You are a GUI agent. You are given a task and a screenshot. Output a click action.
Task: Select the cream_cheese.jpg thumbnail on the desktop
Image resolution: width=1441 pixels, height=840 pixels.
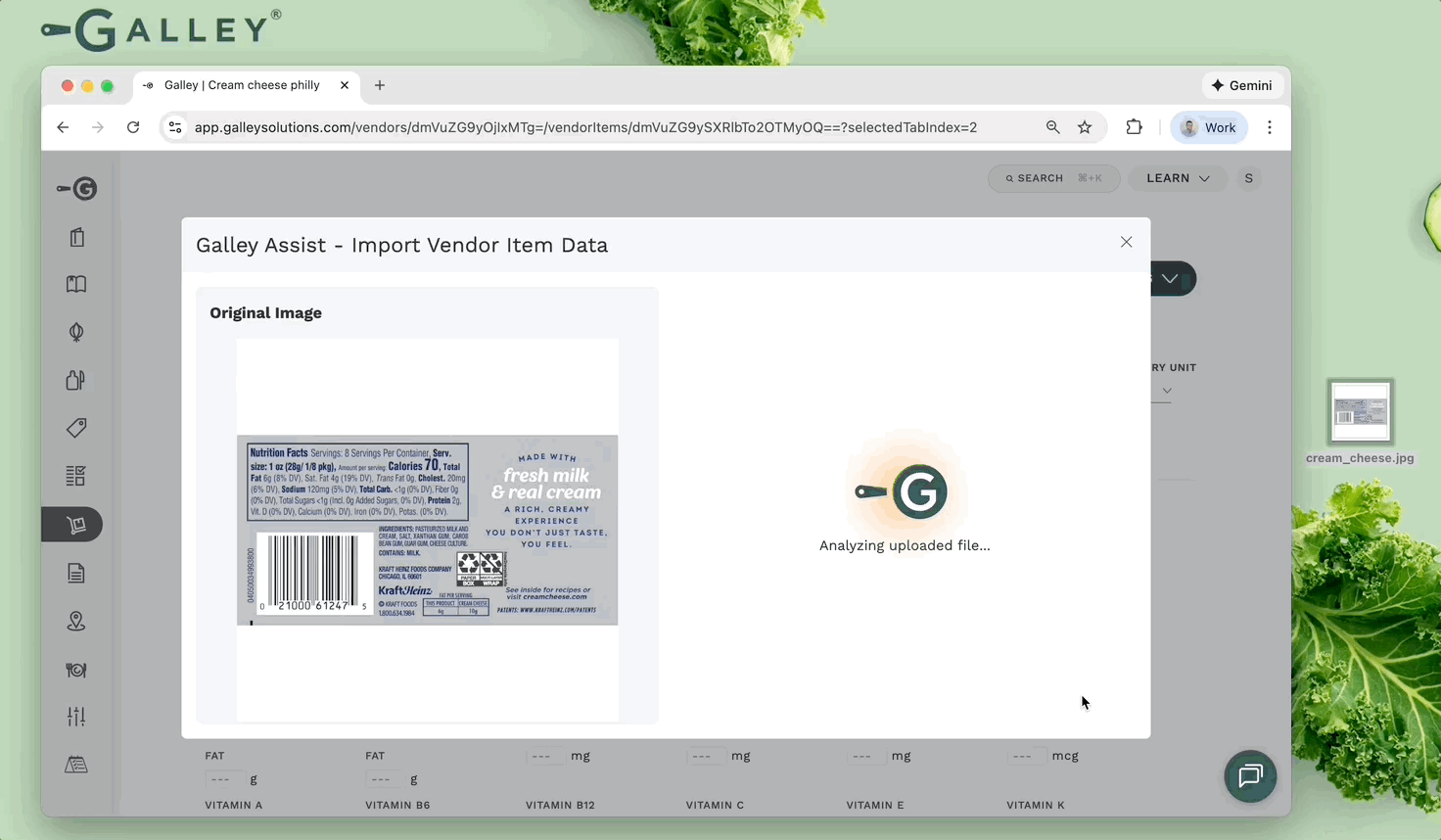point(1360,411)
